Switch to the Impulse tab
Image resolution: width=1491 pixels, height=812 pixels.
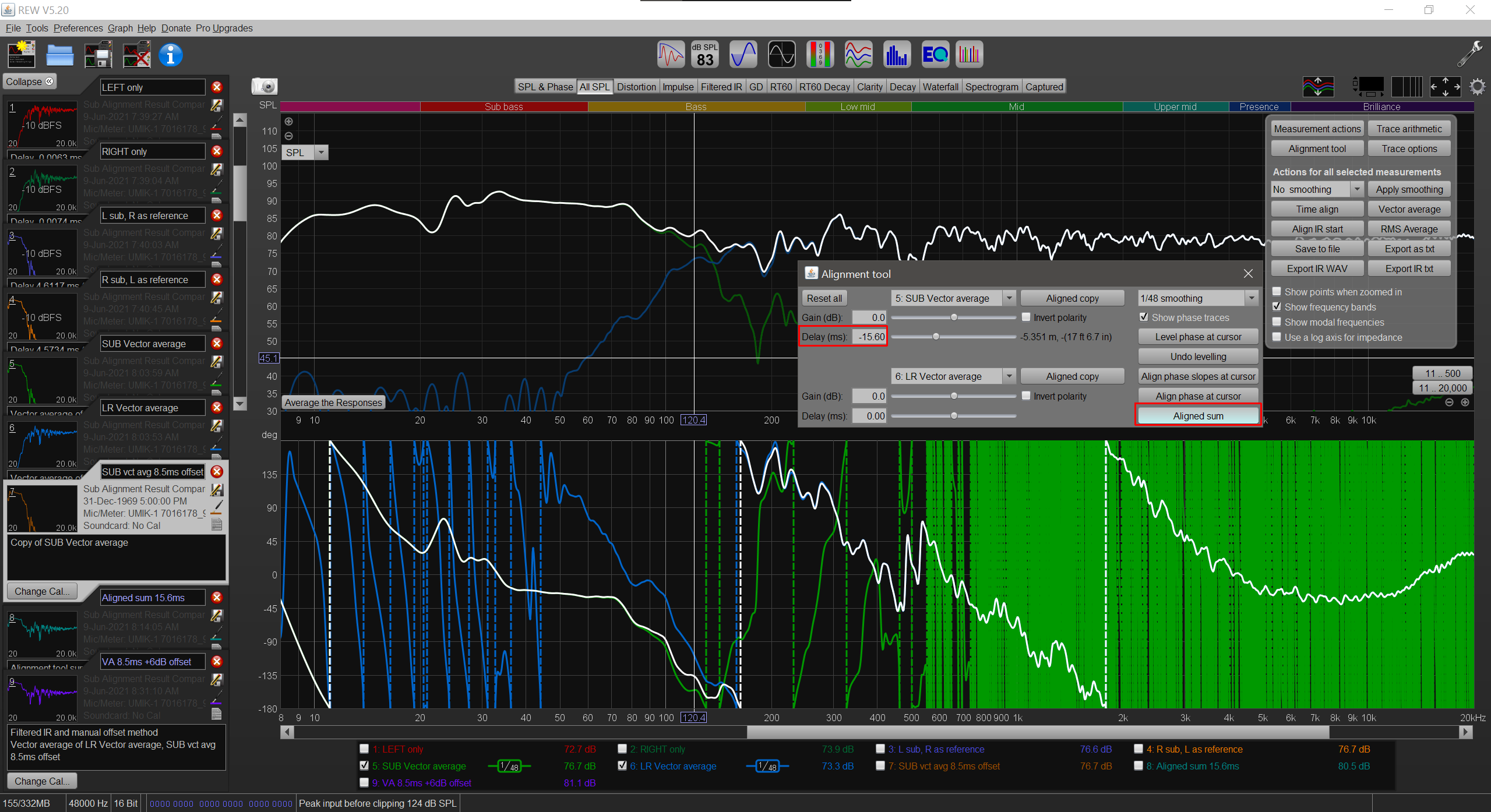[x=678, y=87]
